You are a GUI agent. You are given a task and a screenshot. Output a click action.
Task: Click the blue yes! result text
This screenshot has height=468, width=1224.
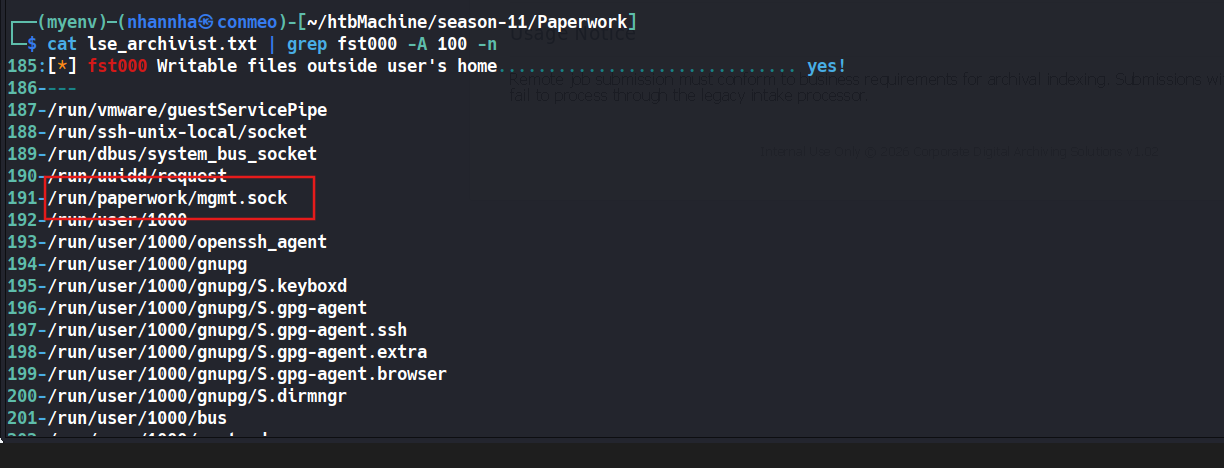(826, 66)
